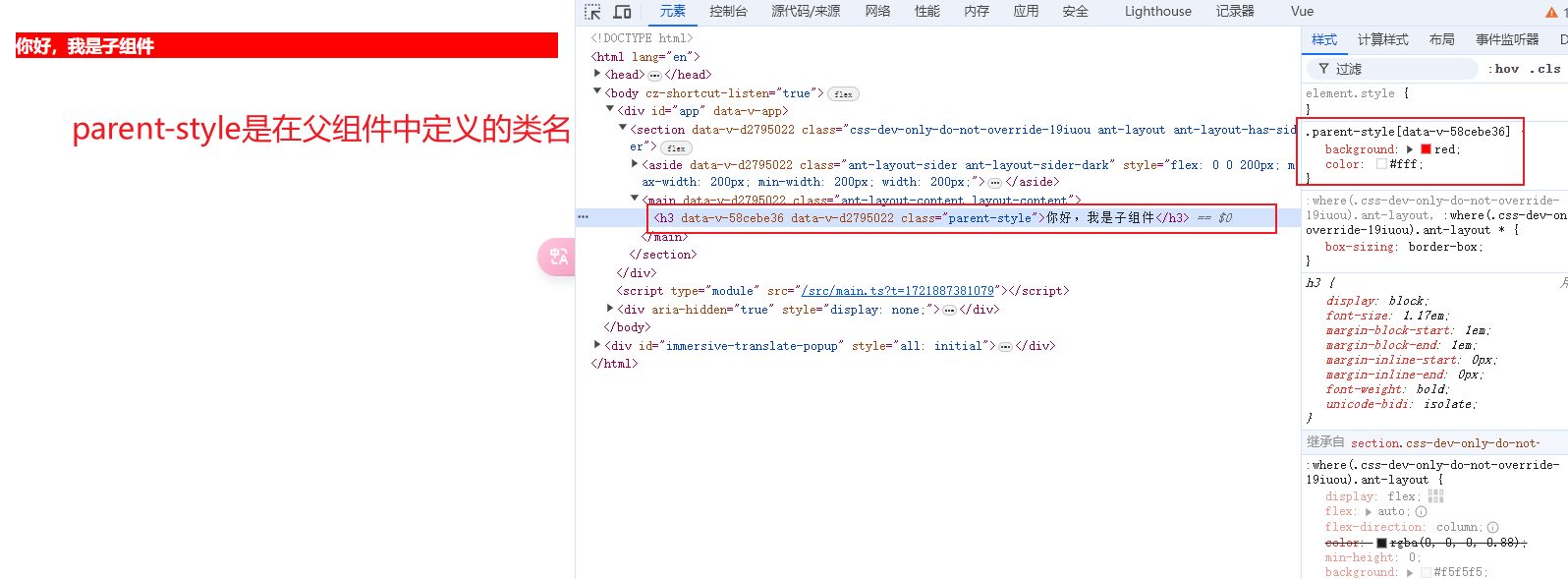Open the 源代码/来源 (Sources) tab
The width and height of the screenshot is (1568, 579).
[x=806, y=12]
